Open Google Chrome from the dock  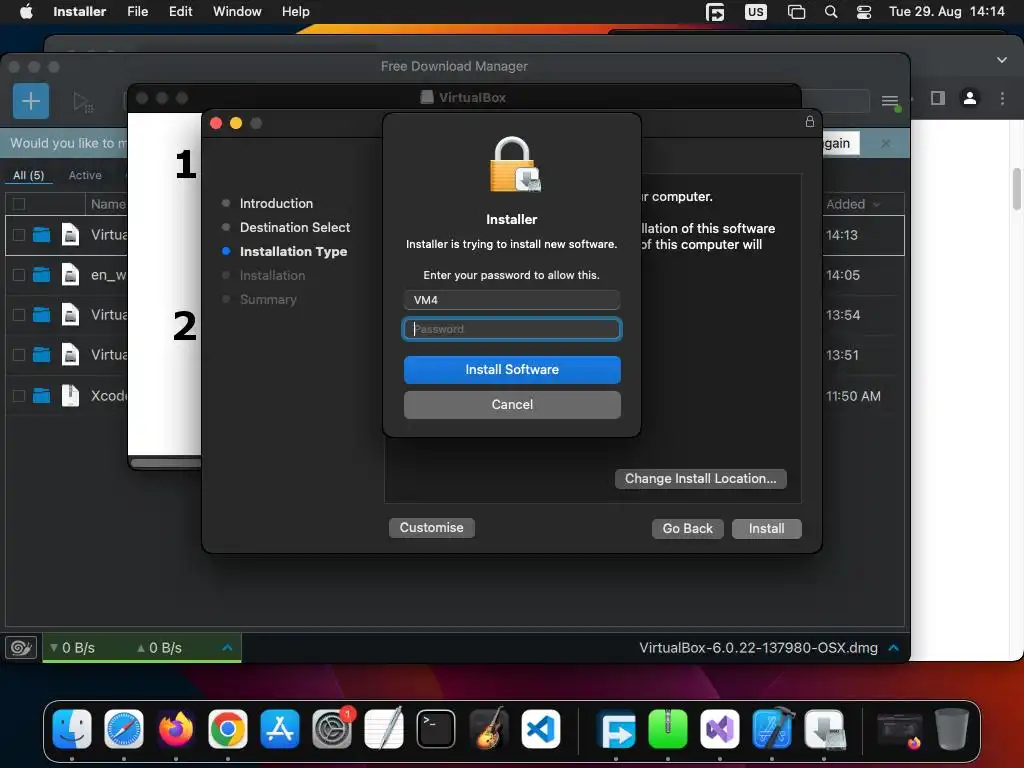coord(227,729)
